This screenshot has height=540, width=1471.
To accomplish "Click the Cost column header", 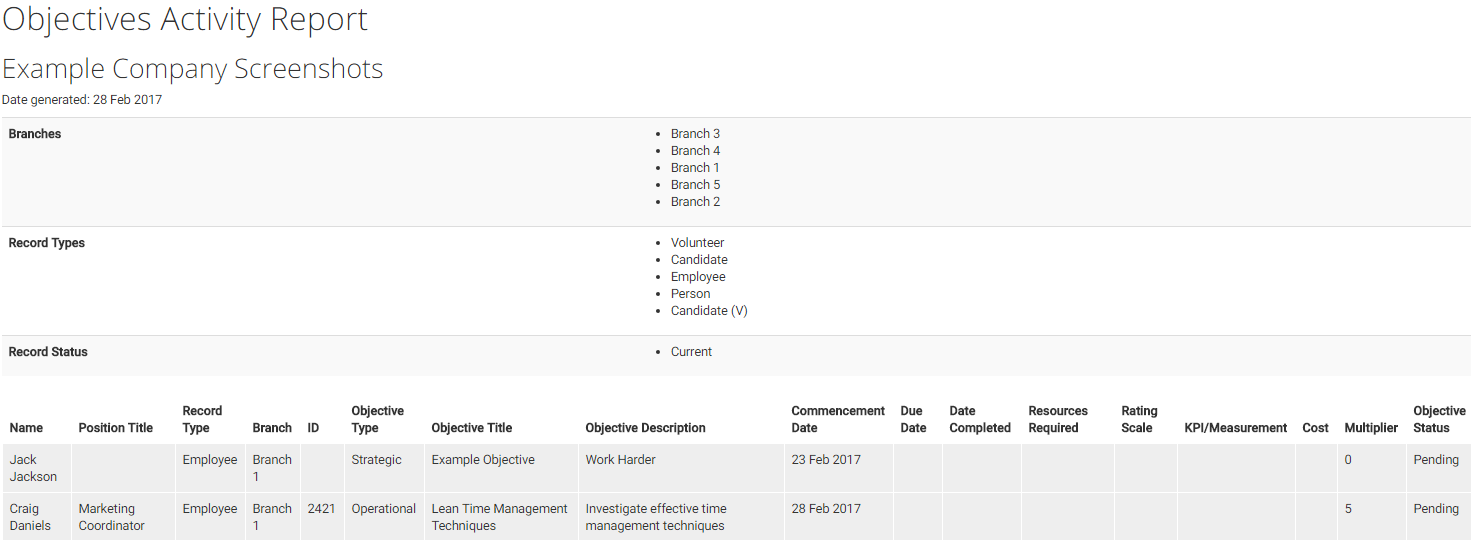I will [x=1316, y=428].
